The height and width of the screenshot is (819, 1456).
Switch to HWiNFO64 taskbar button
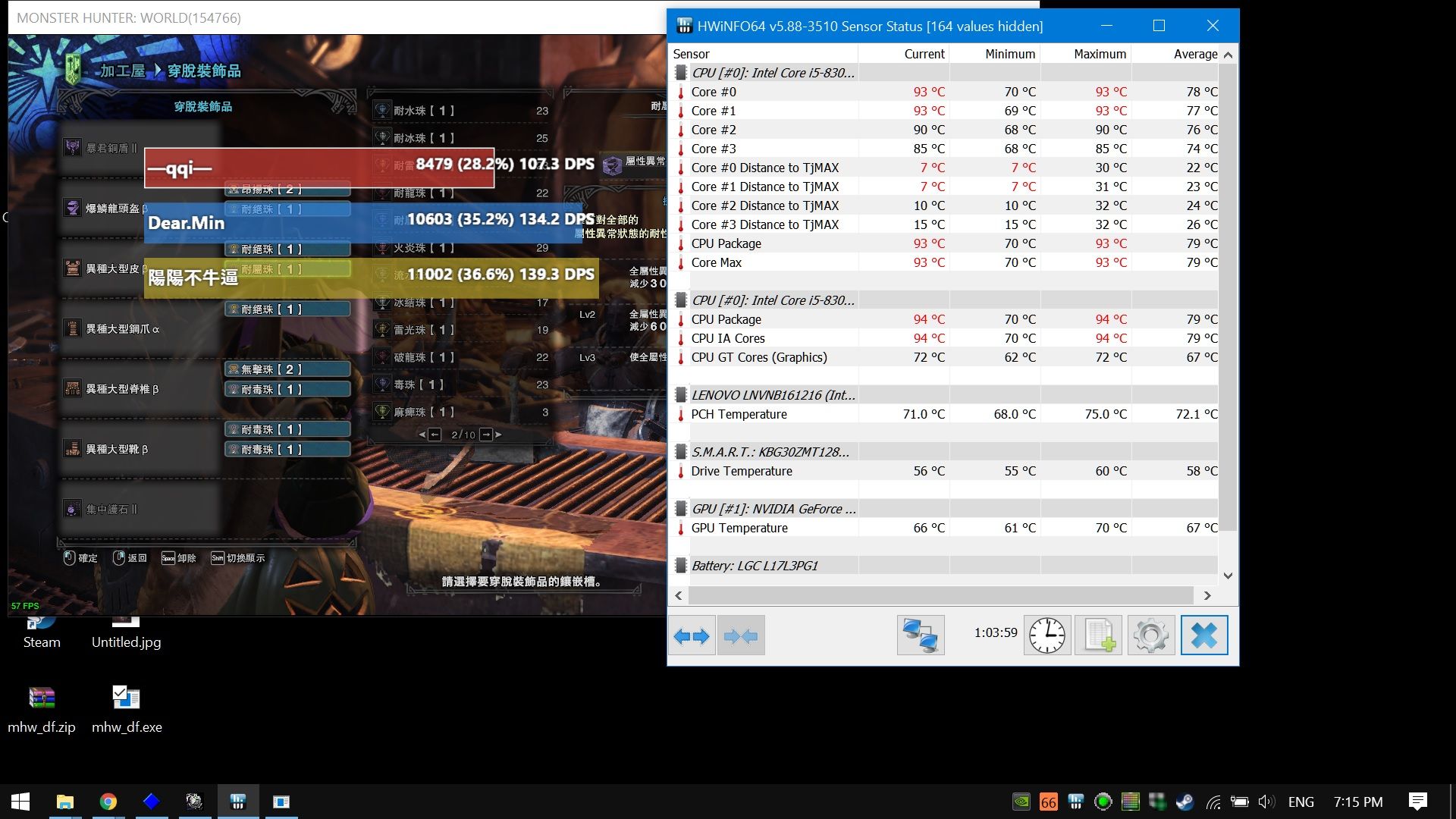click(238, 802)
